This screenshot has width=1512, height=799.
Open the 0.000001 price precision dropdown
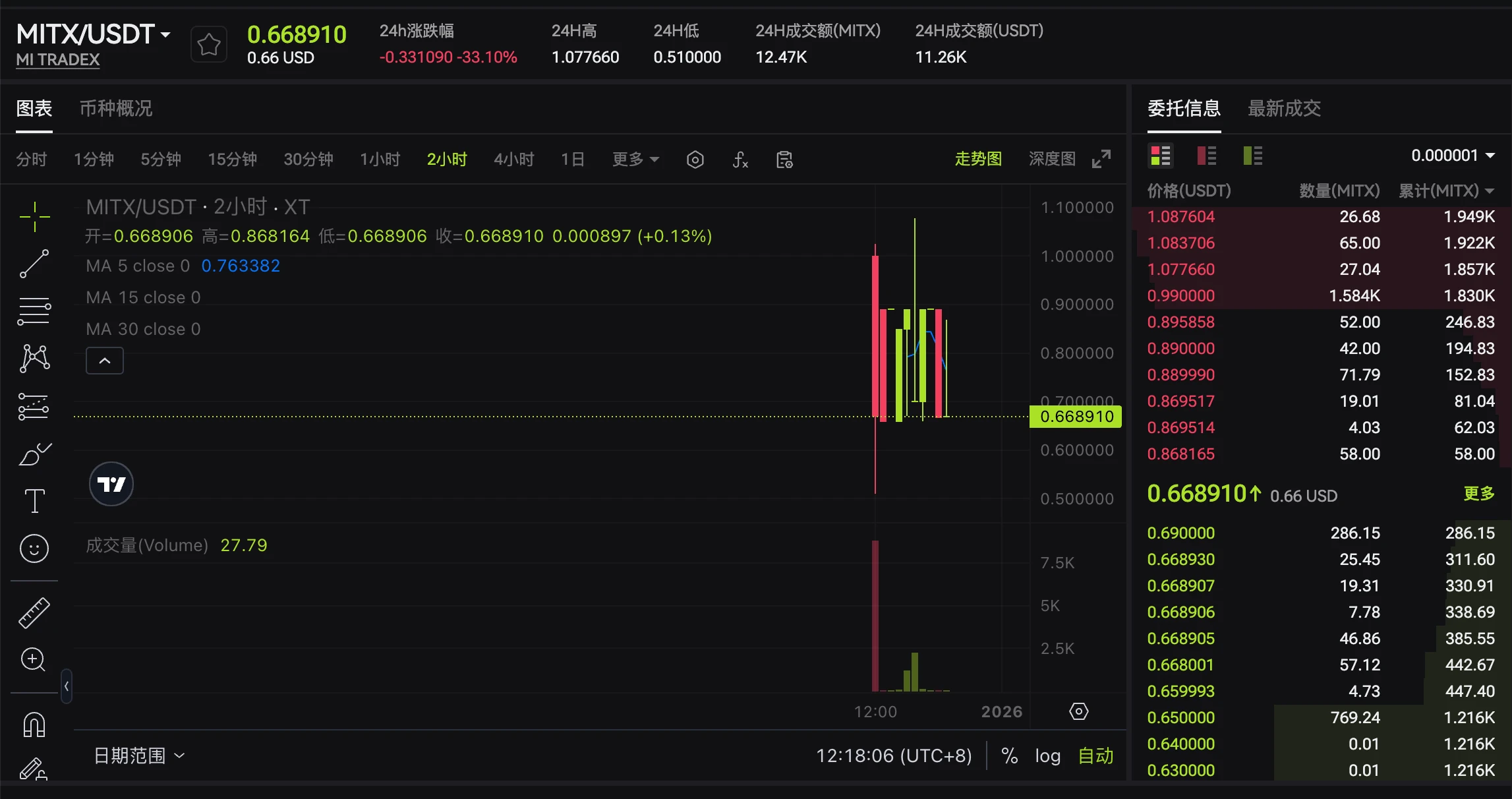1452,156
